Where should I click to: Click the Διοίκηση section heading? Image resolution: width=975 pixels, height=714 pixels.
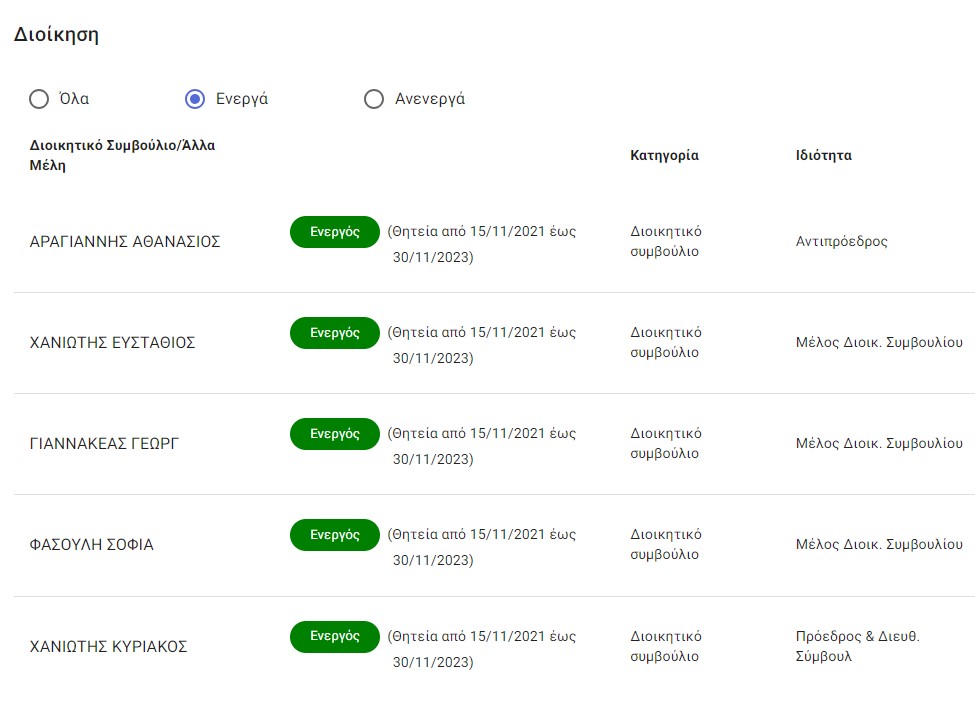(56, 35)
